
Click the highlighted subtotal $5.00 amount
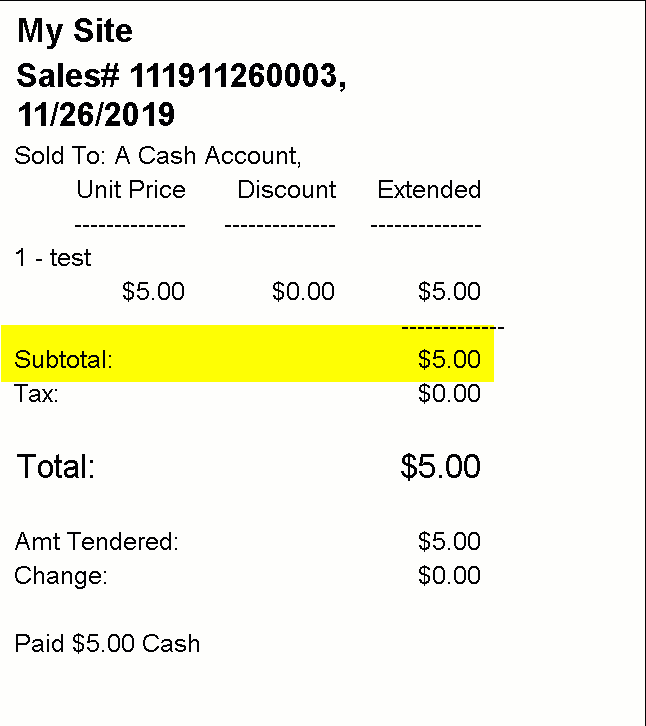point(449,359)
